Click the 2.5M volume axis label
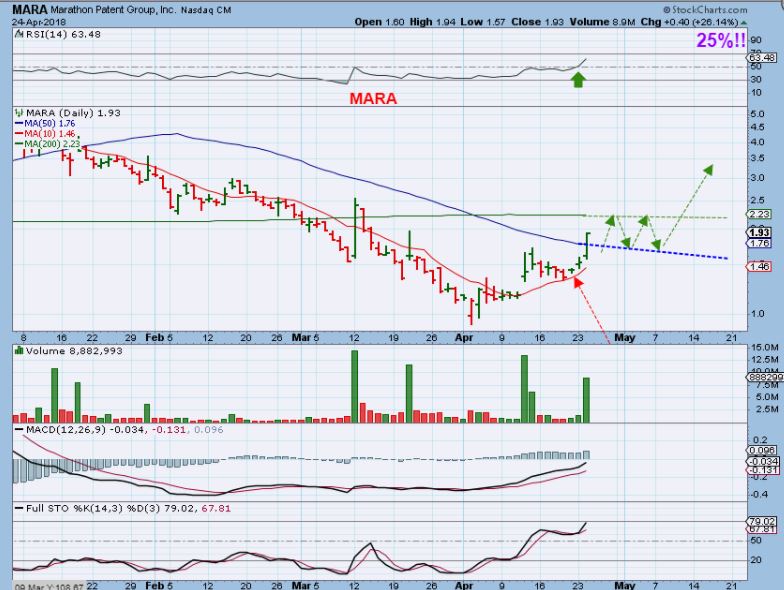The image size is (784, 590). [x=766, y=410]
